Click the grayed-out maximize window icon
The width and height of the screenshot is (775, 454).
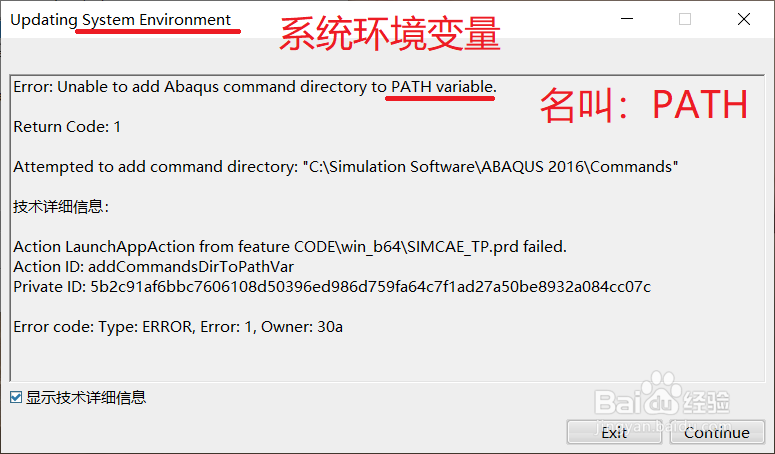685,19
